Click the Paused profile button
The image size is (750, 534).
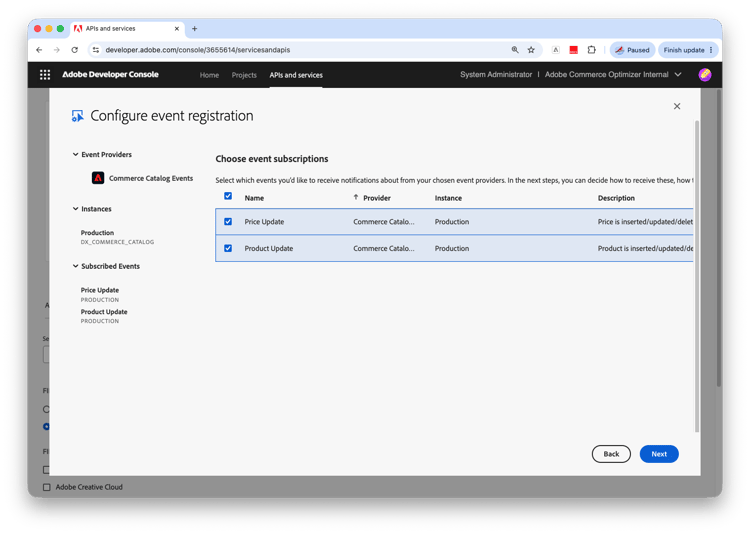click(632, 50)
